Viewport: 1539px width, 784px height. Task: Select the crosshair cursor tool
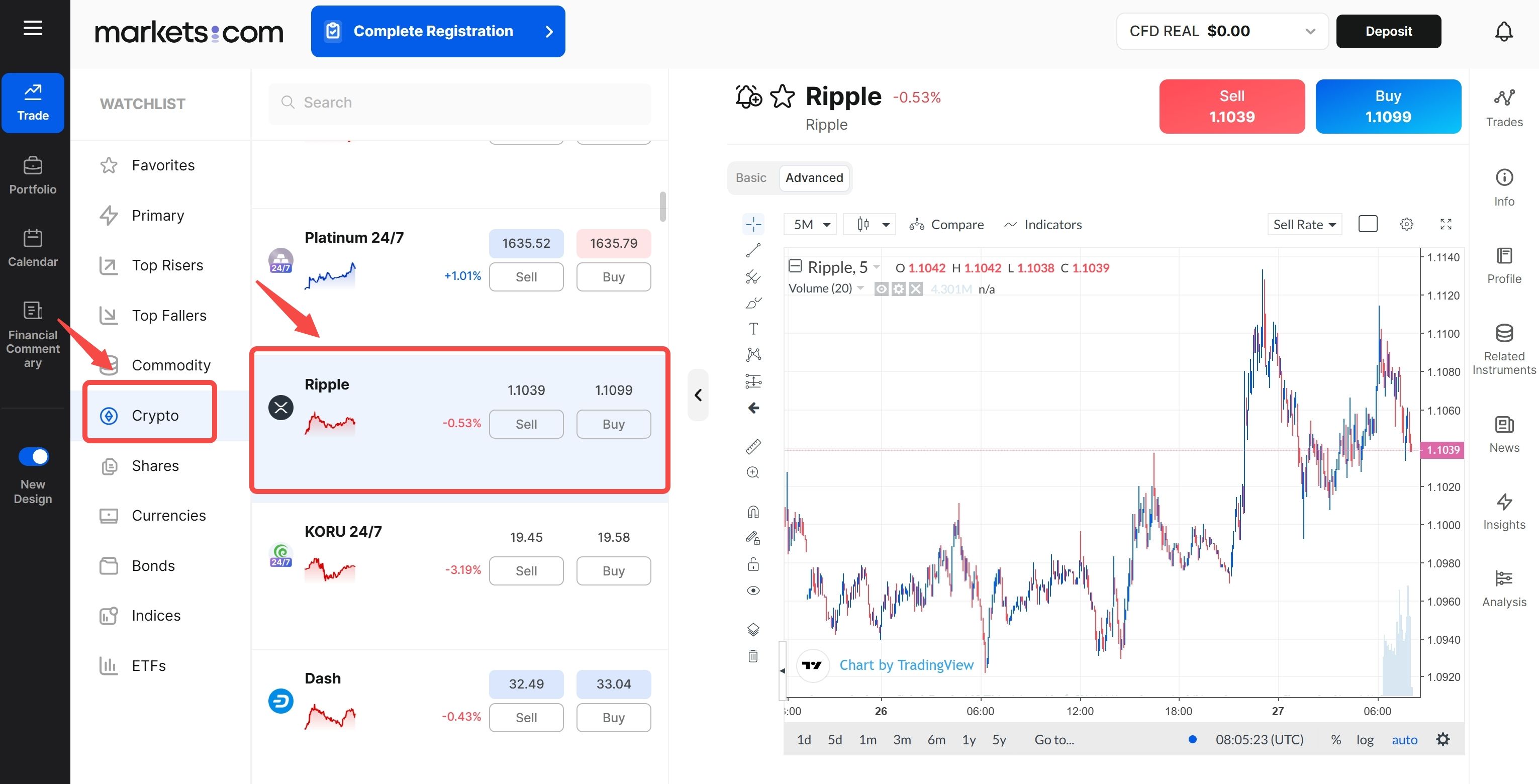tap(753, 225)
